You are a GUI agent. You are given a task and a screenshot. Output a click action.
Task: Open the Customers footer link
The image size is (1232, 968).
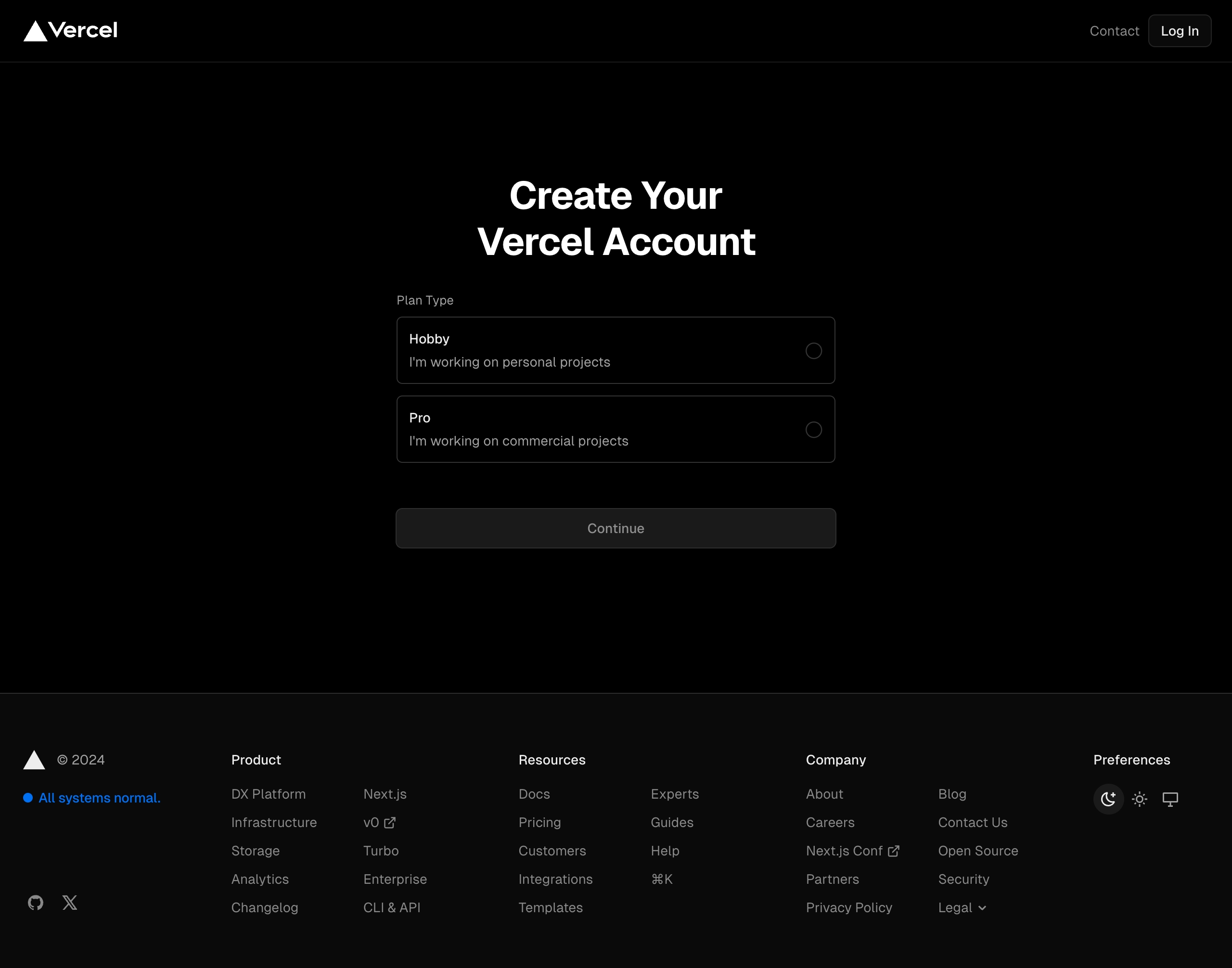click(x=553, y=851)
